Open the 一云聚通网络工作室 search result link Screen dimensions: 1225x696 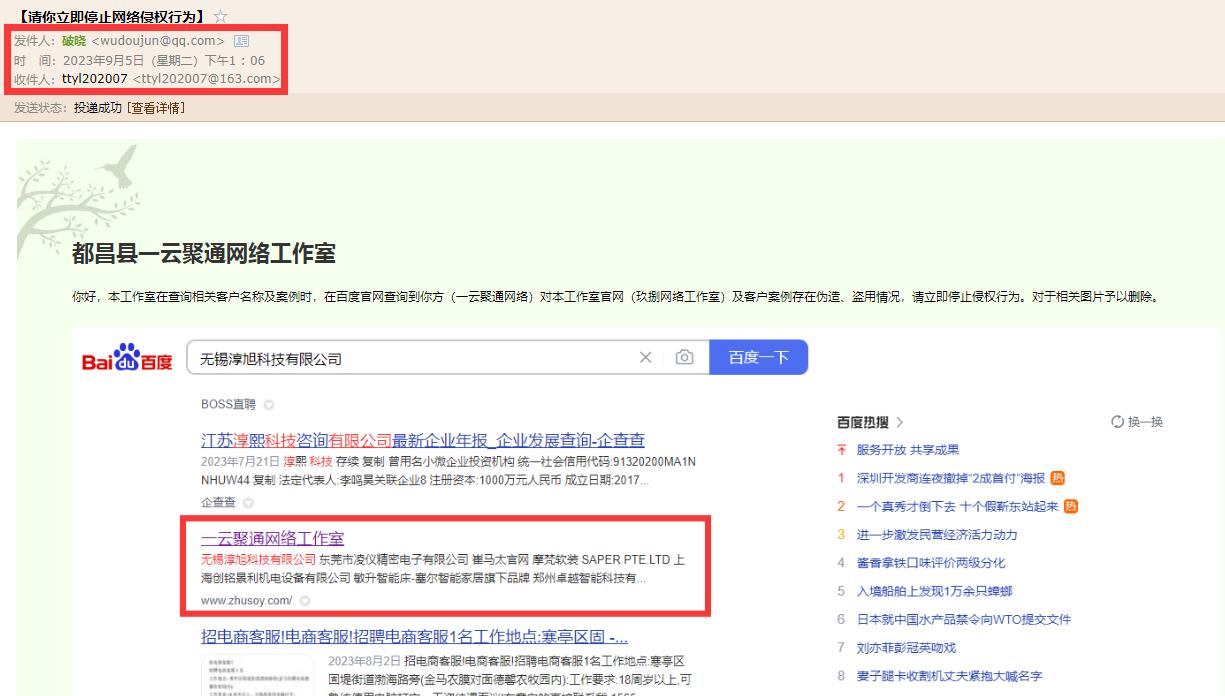point(272,538)
